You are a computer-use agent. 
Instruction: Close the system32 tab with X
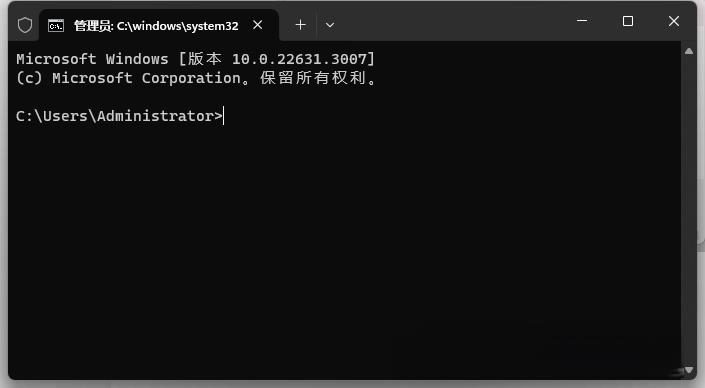point(258,25)
